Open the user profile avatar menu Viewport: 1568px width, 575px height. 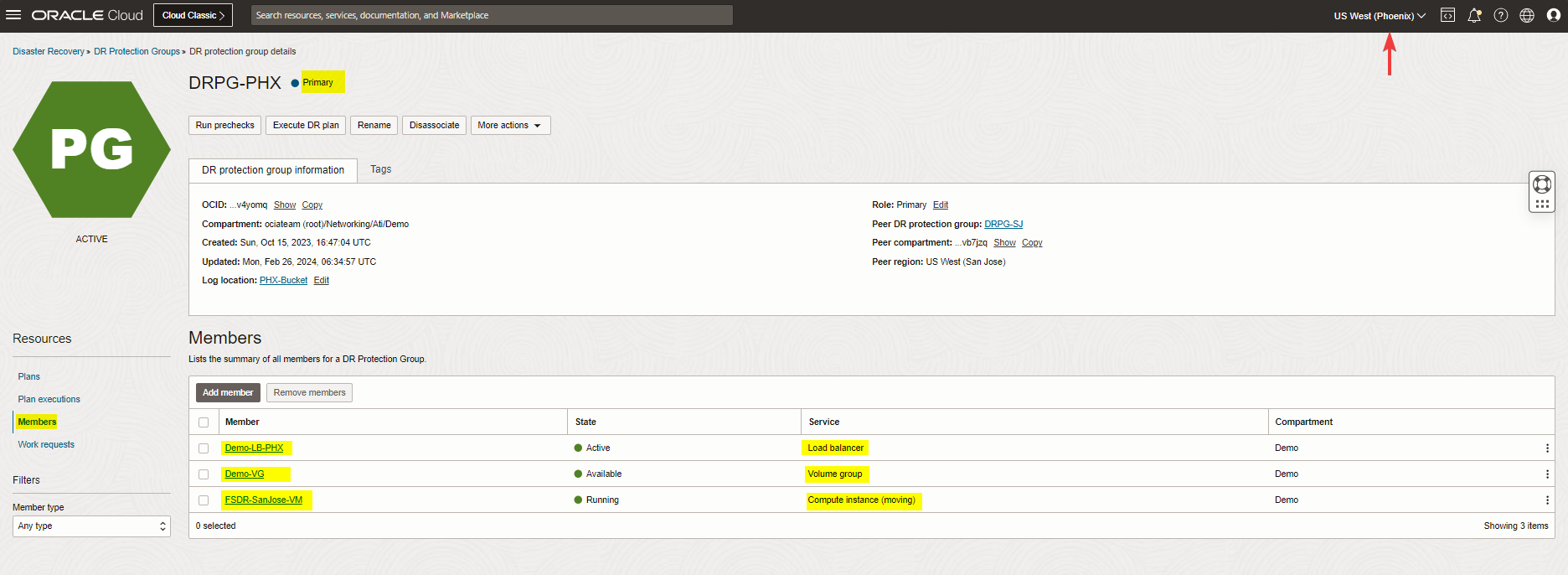(x=1554, y=15)
